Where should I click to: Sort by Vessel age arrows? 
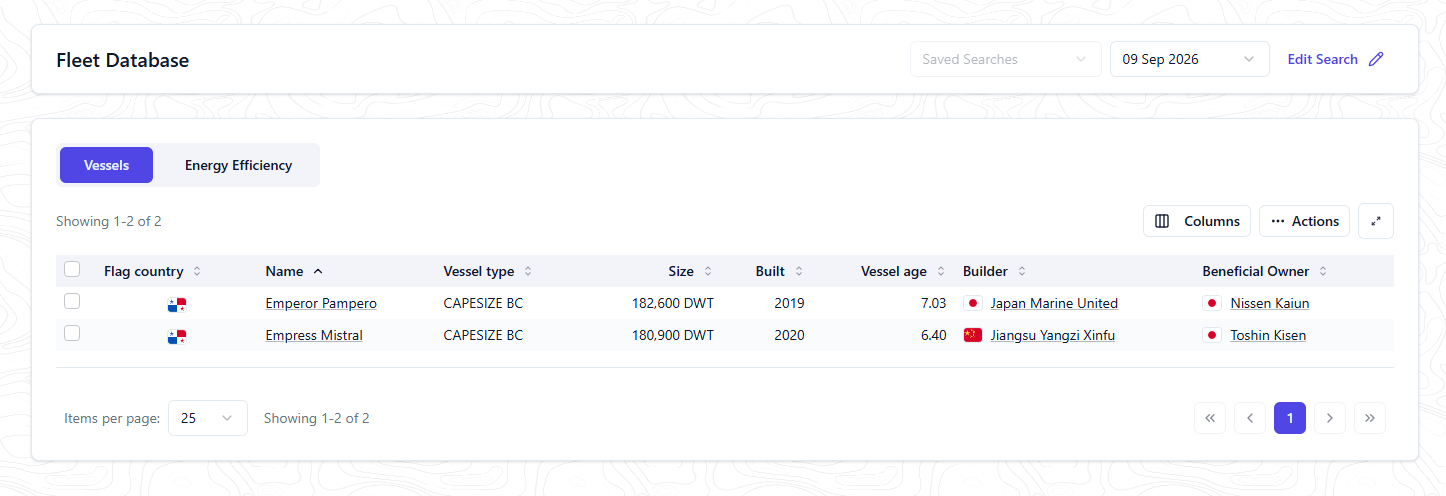(941, 271)
